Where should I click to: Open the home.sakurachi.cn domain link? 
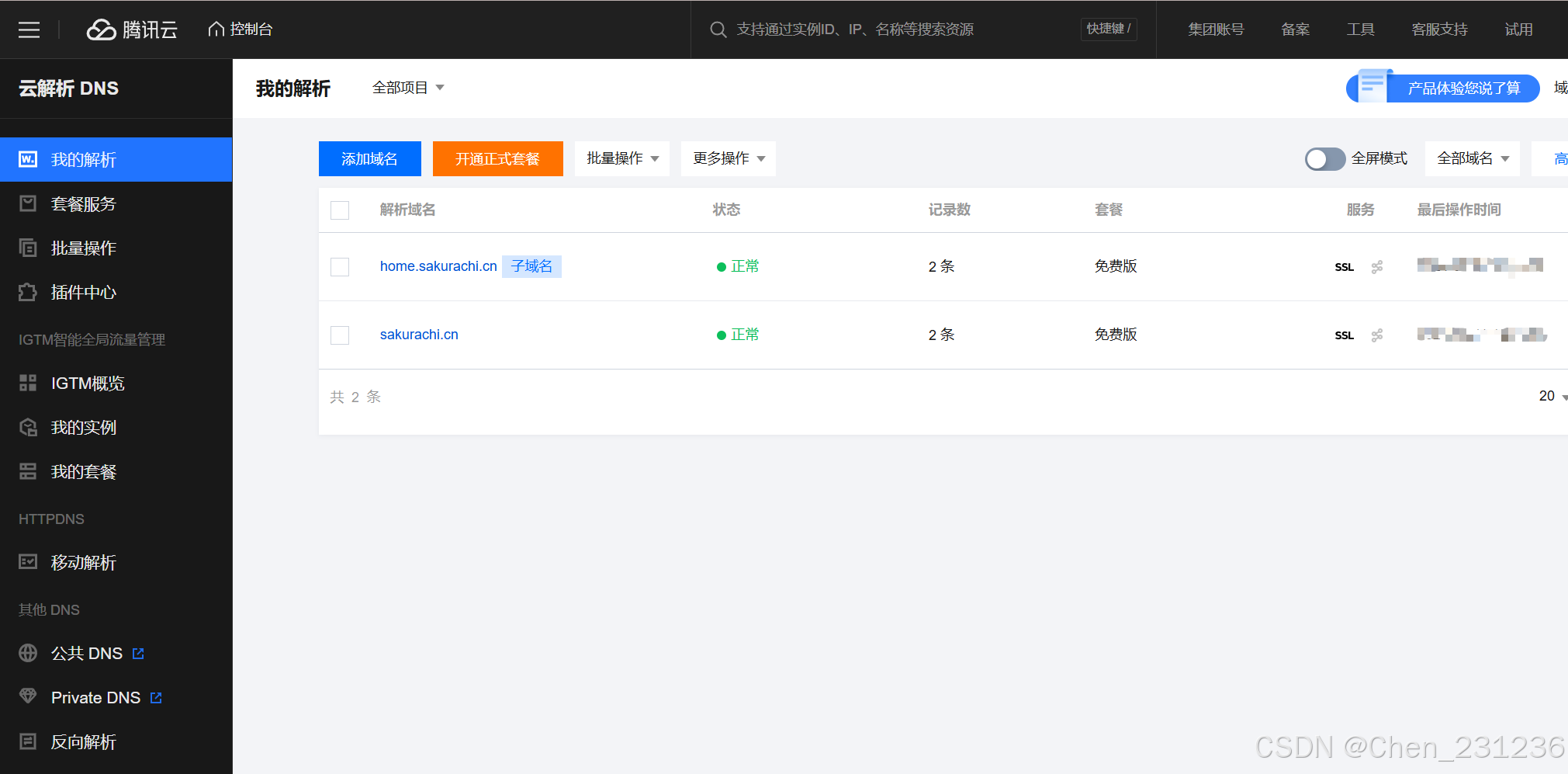click(x=438, y=266)
